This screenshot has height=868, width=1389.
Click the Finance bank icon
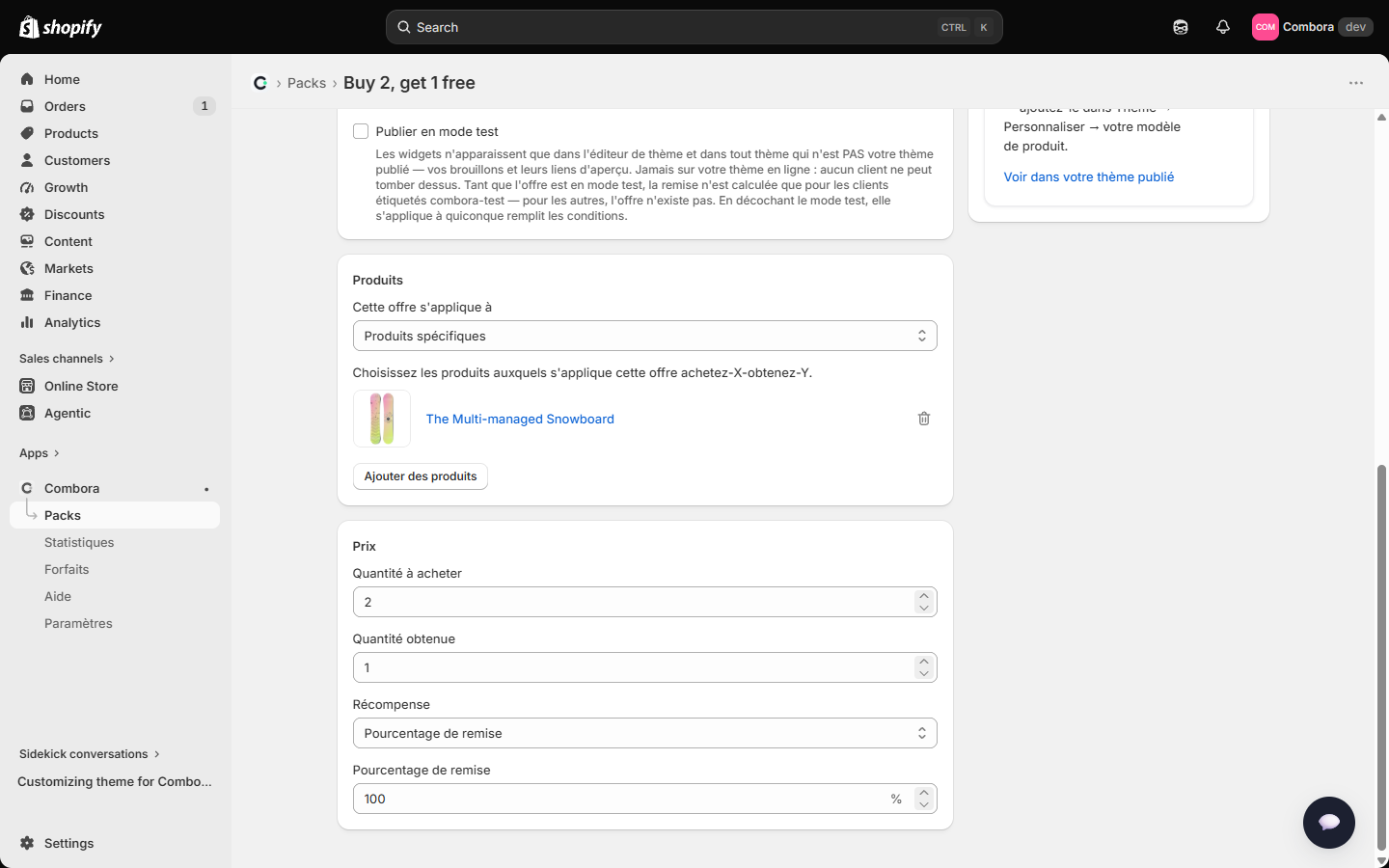tap(27, 295)
